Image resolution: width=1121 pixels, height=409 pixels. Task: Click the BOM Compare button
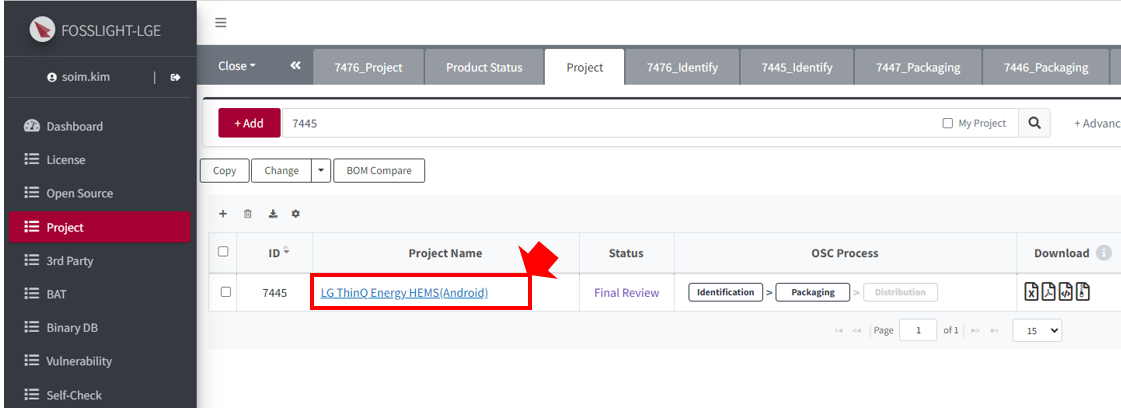point(379,171)
